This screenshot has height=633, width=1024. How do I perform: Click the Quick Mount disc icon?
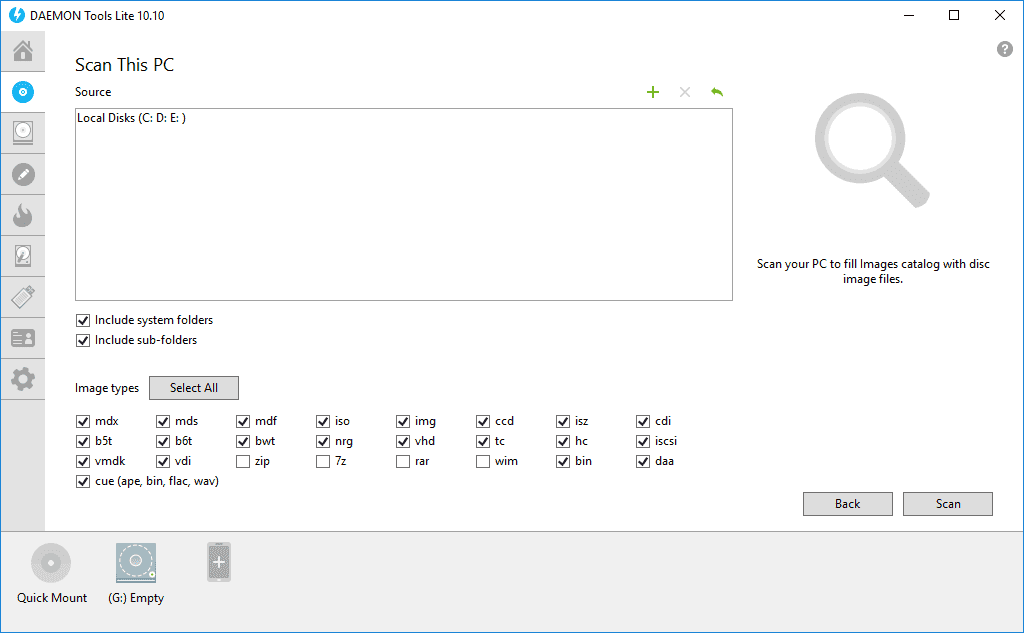point(51,562)
